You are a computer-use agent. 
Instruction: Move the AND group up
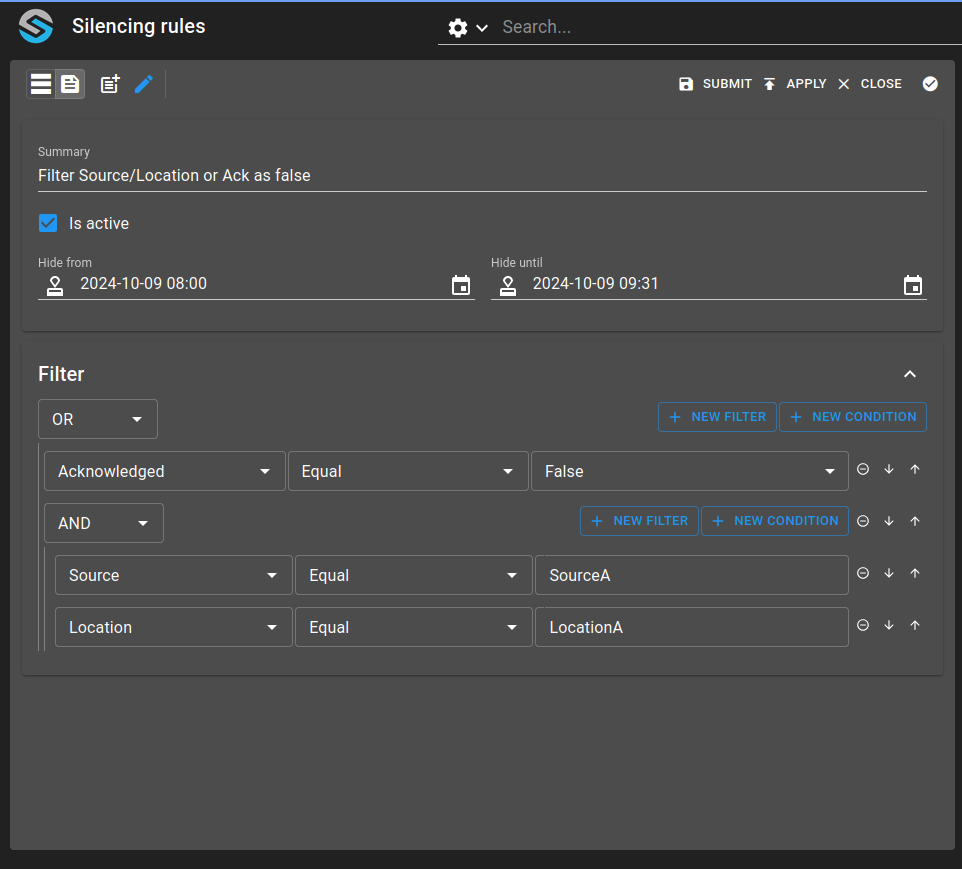click(x=915, y=521)
